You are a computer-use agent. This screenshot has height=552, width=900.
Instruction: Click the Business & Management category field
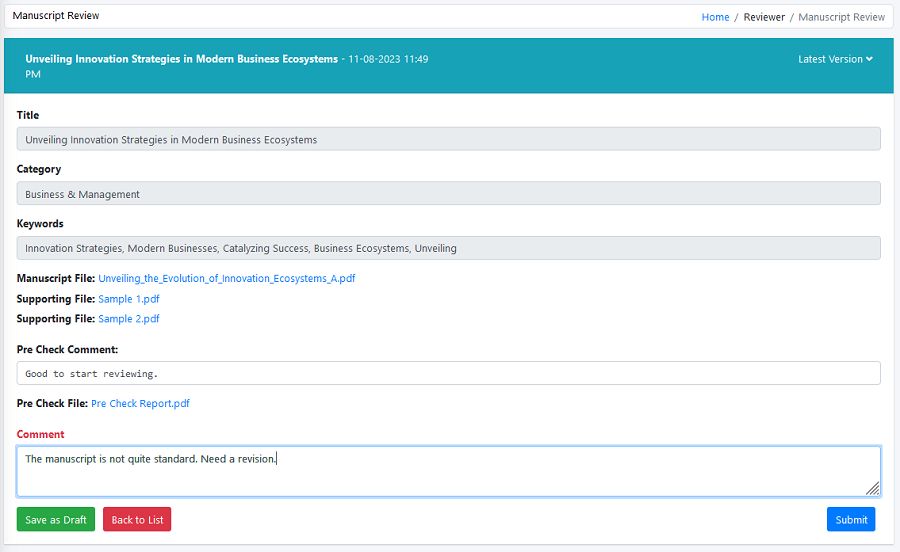[x=448, y=194]
